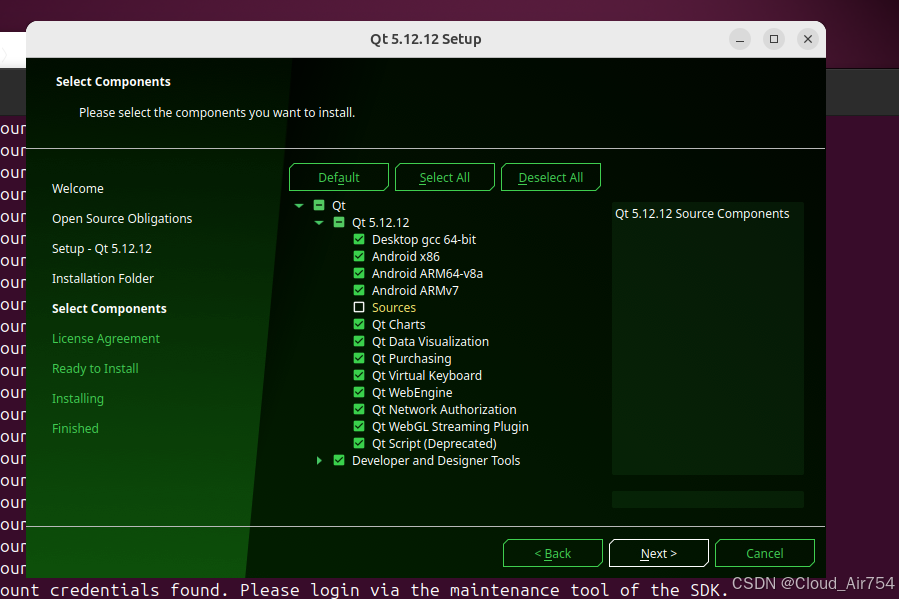Image resolution: width=899 pixels, height=599 pixels.
Task: Click the Select All button
Action: 444,177
